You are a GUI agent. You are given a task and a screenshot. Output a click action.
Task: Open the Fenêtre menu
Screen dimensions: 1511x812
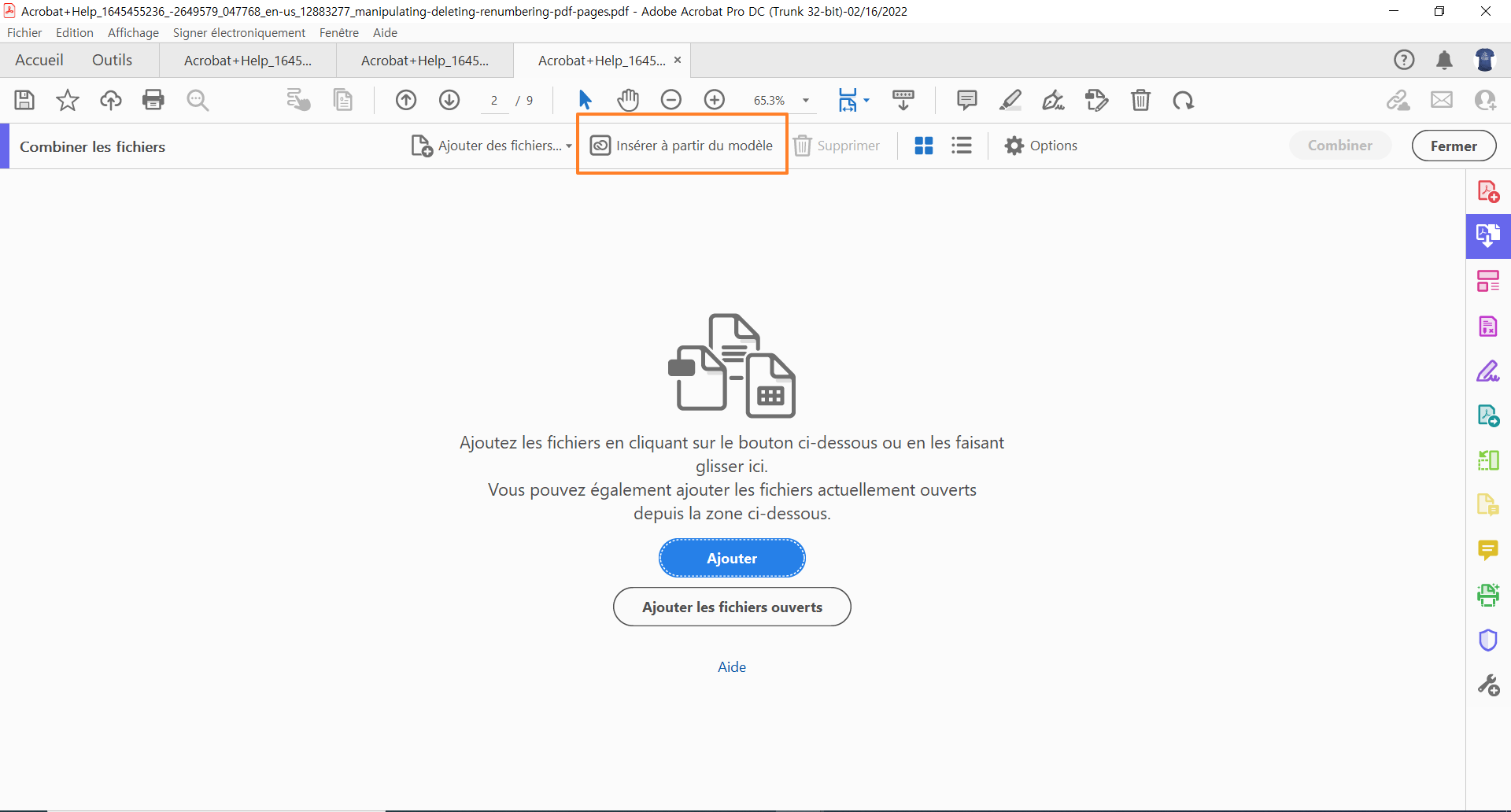click(339, 32)
